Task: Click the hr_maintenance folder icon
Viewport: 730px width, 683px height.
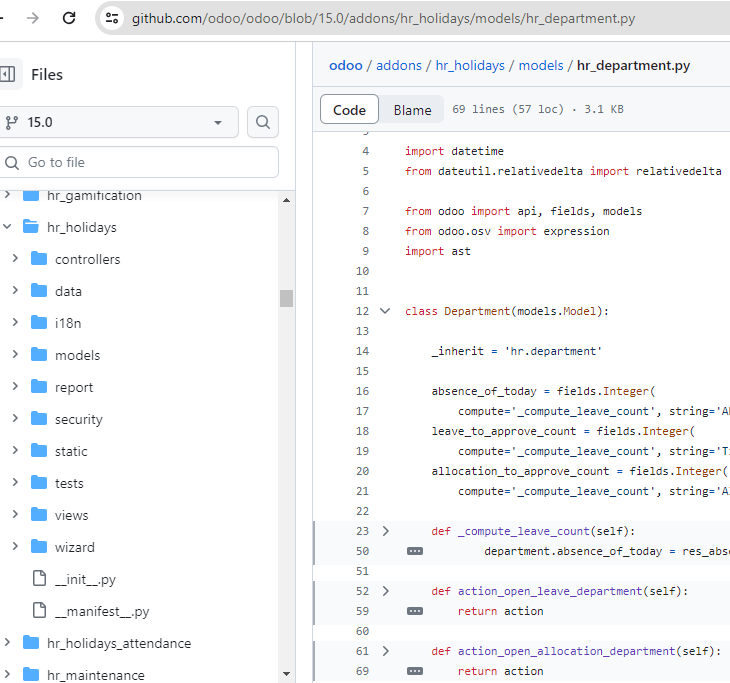Action: [31, 674]
